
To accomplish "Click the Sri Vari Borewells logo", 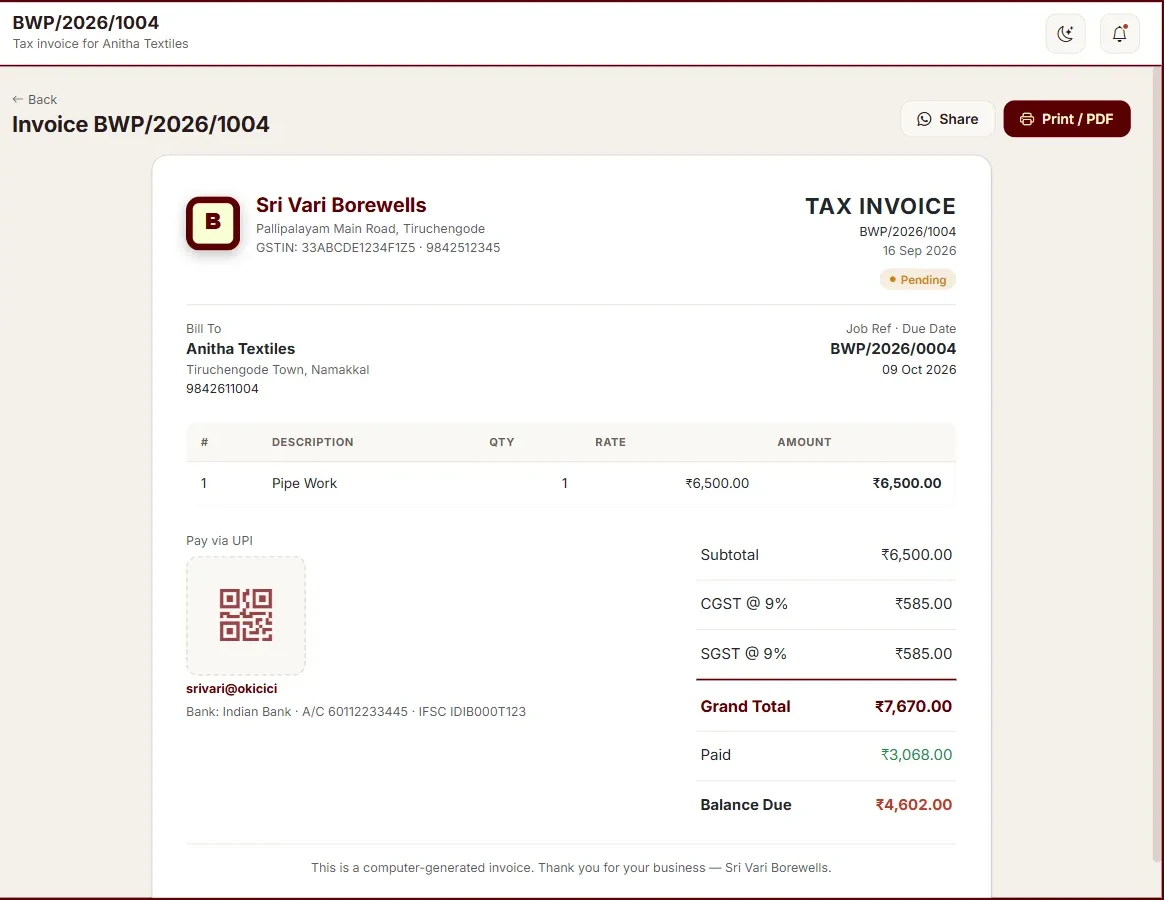I will point(213,223).
